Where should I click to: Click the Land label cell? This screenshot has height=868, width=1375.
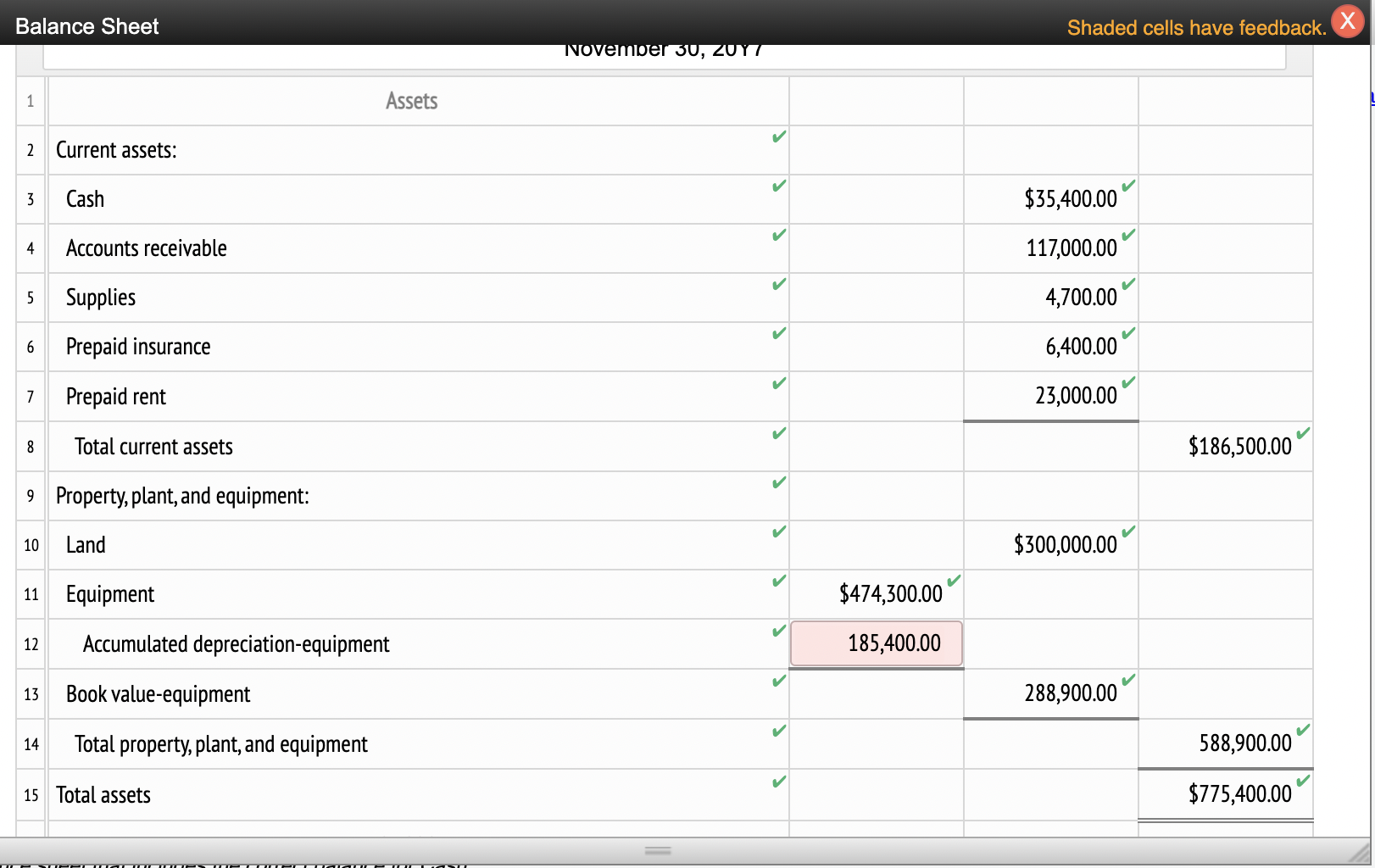pyautogui.click(x=419, y=545)
